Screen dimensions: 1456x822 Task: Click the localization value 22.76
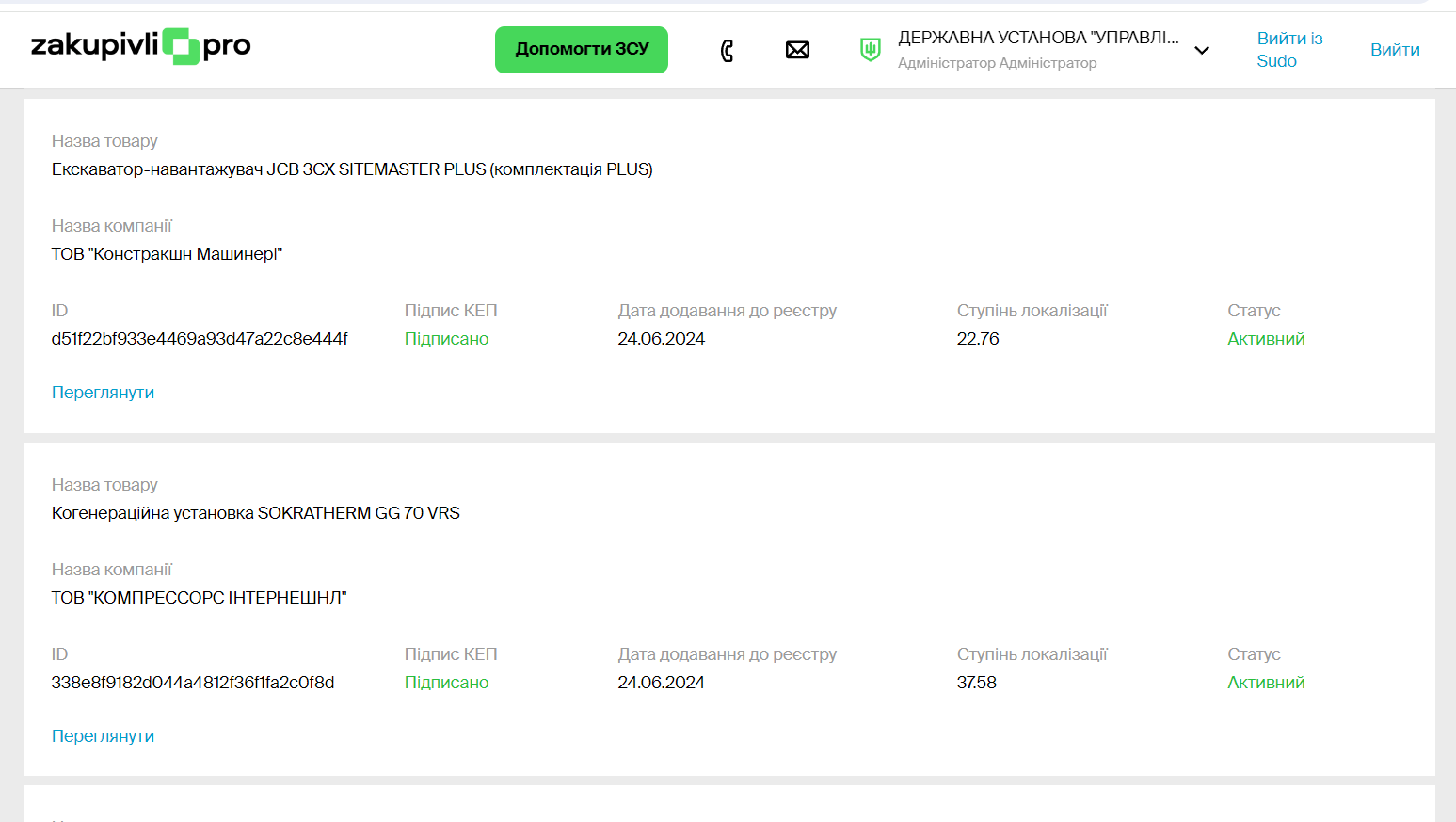tap(977, 339)
